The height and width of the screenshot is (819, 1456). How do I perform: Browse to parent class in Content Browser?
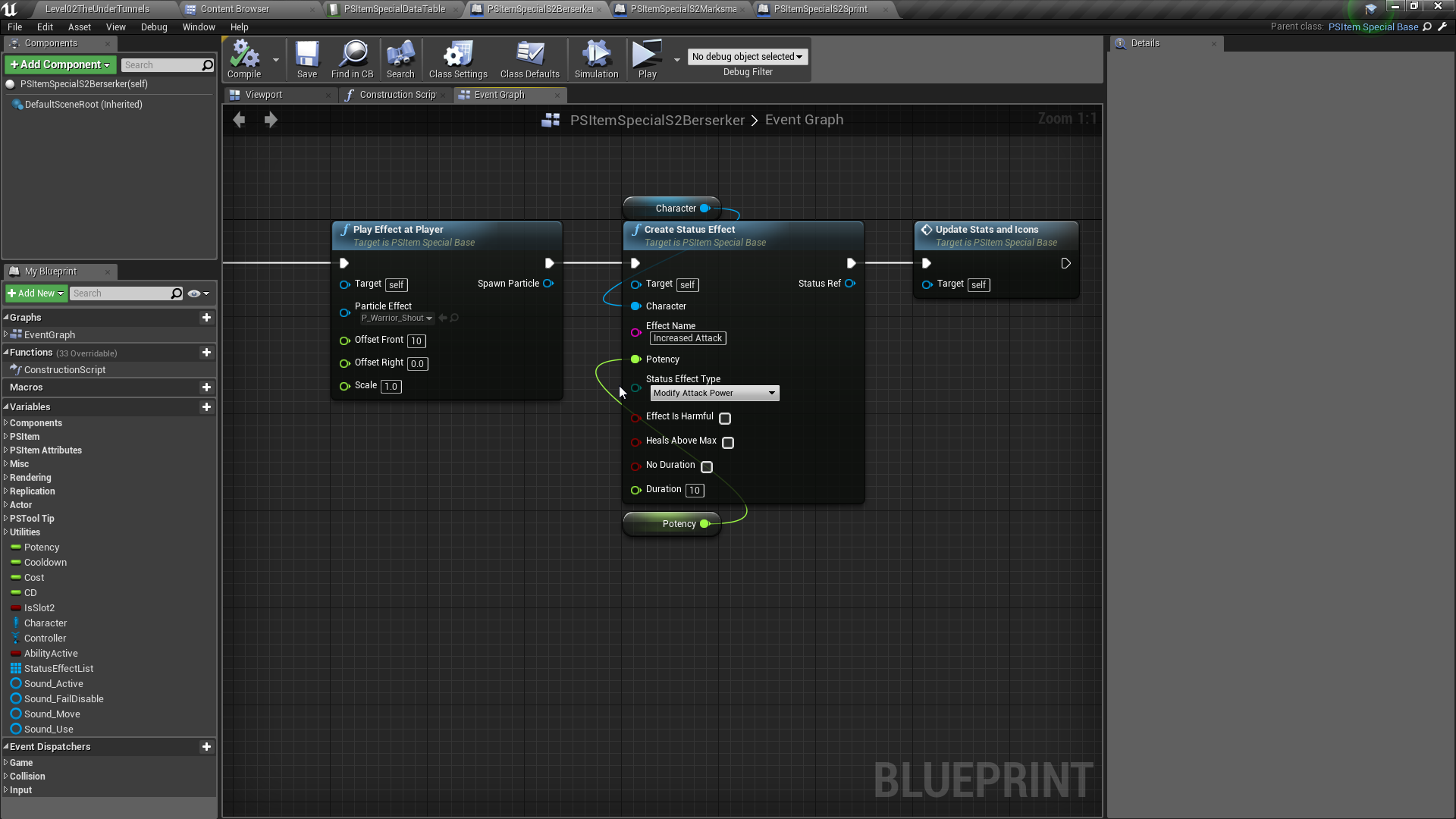(1427, 27)
